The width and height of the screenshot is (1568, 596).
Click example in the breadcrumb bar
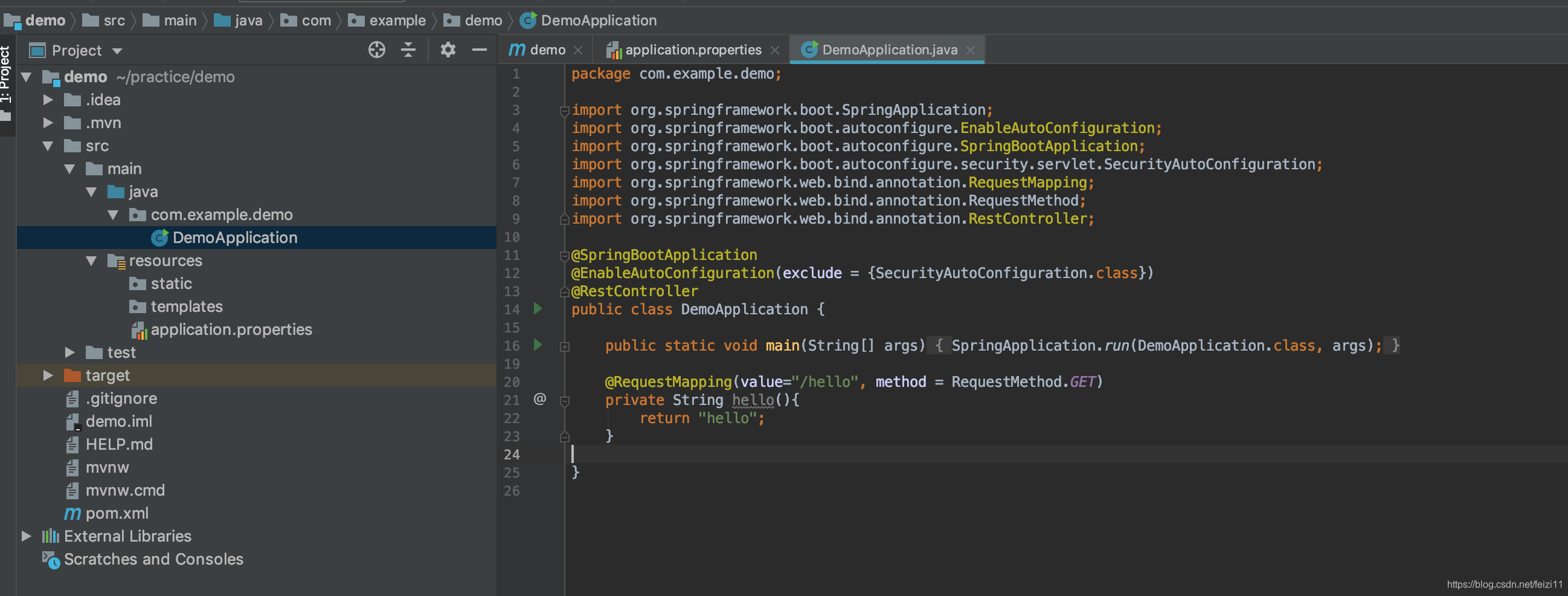click(387, 20)
